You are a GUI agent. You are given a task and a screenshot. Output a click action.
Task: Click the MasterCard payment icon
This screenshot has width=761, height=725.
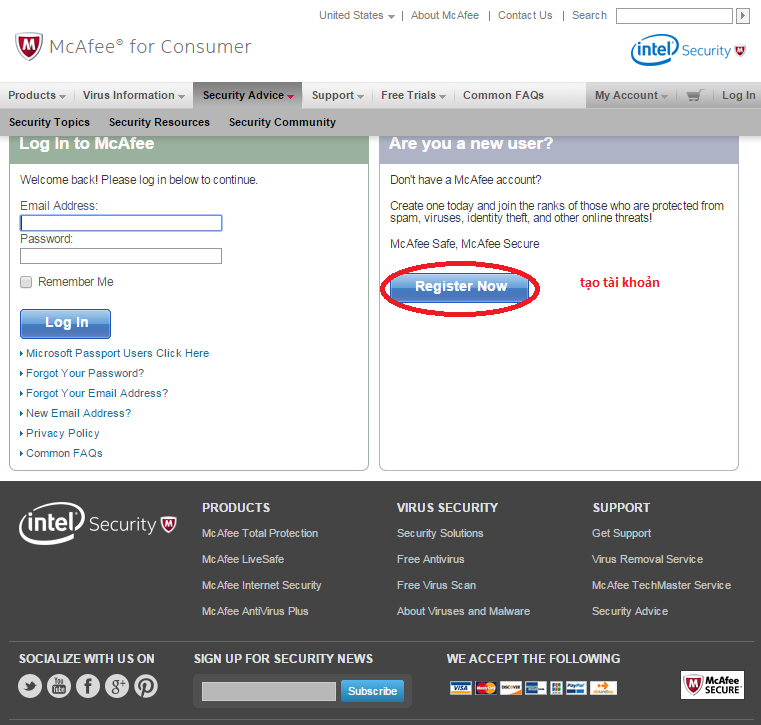486,688
